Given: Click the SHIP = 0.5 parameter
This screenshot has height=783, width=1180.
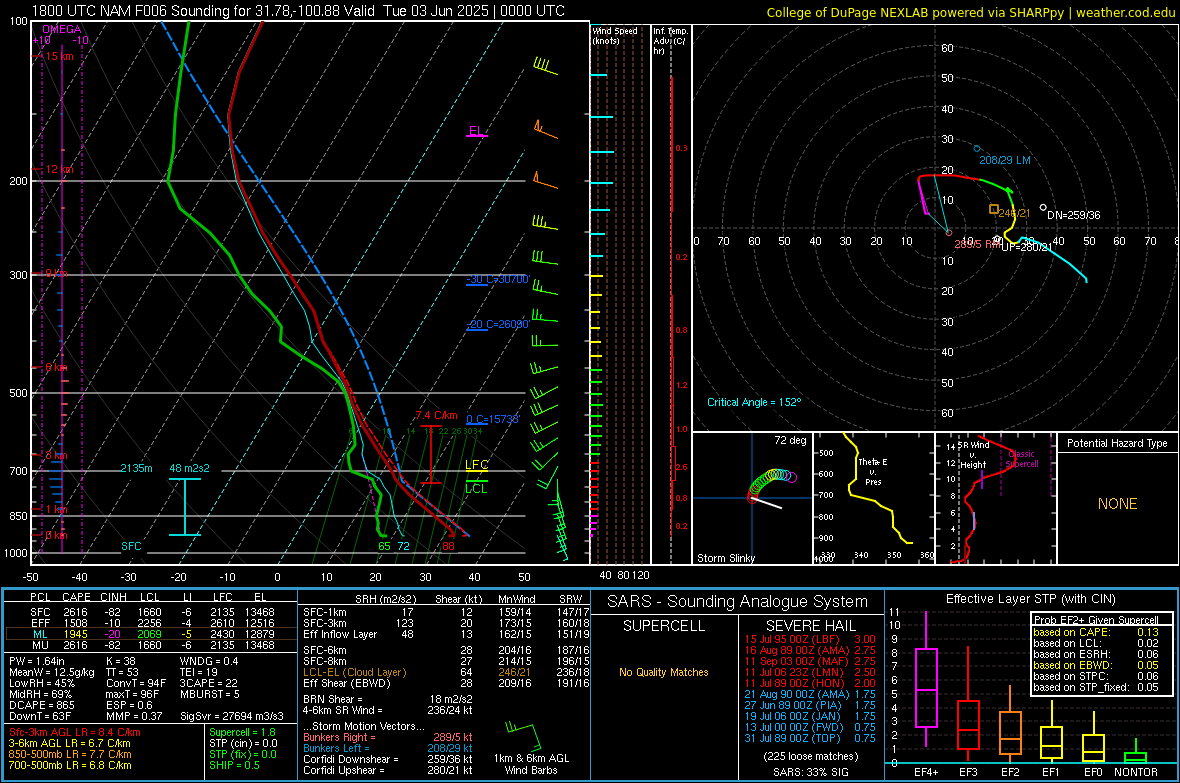Looking at the screenshot, I should pyautogui.click(x=234, y=765).
